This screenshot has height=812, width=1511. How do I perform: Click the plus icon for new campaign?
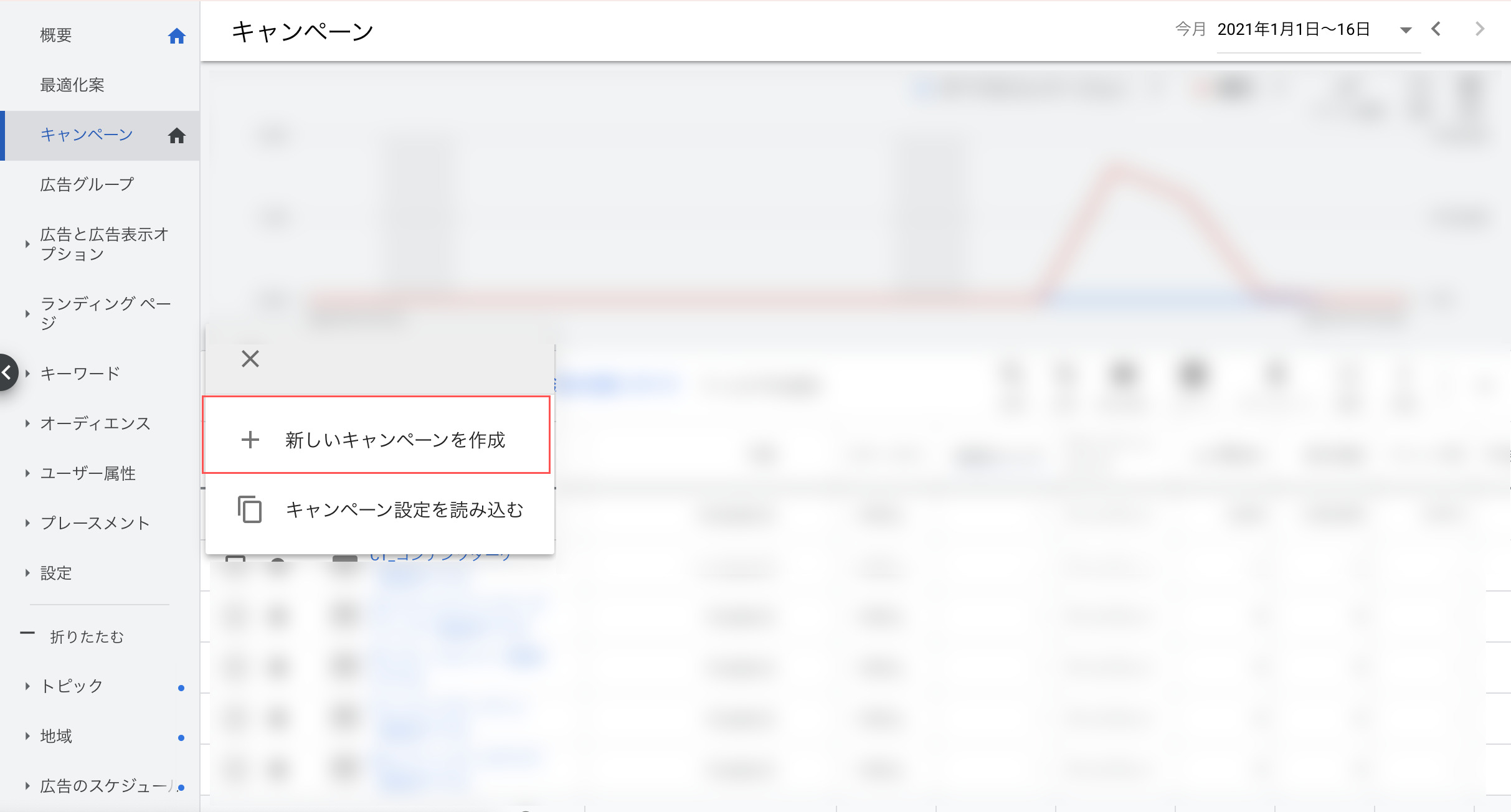click(250, 440)
